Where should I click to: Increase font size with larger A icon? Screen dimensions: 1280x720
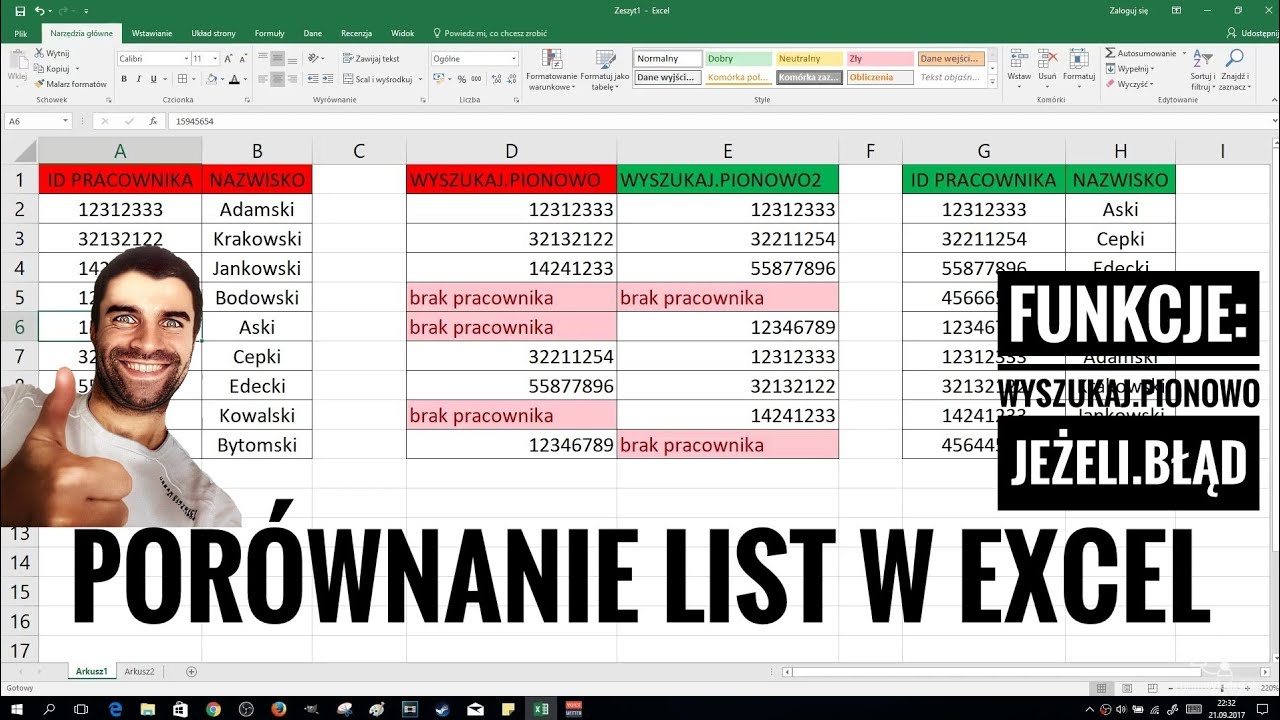point(229,59)
